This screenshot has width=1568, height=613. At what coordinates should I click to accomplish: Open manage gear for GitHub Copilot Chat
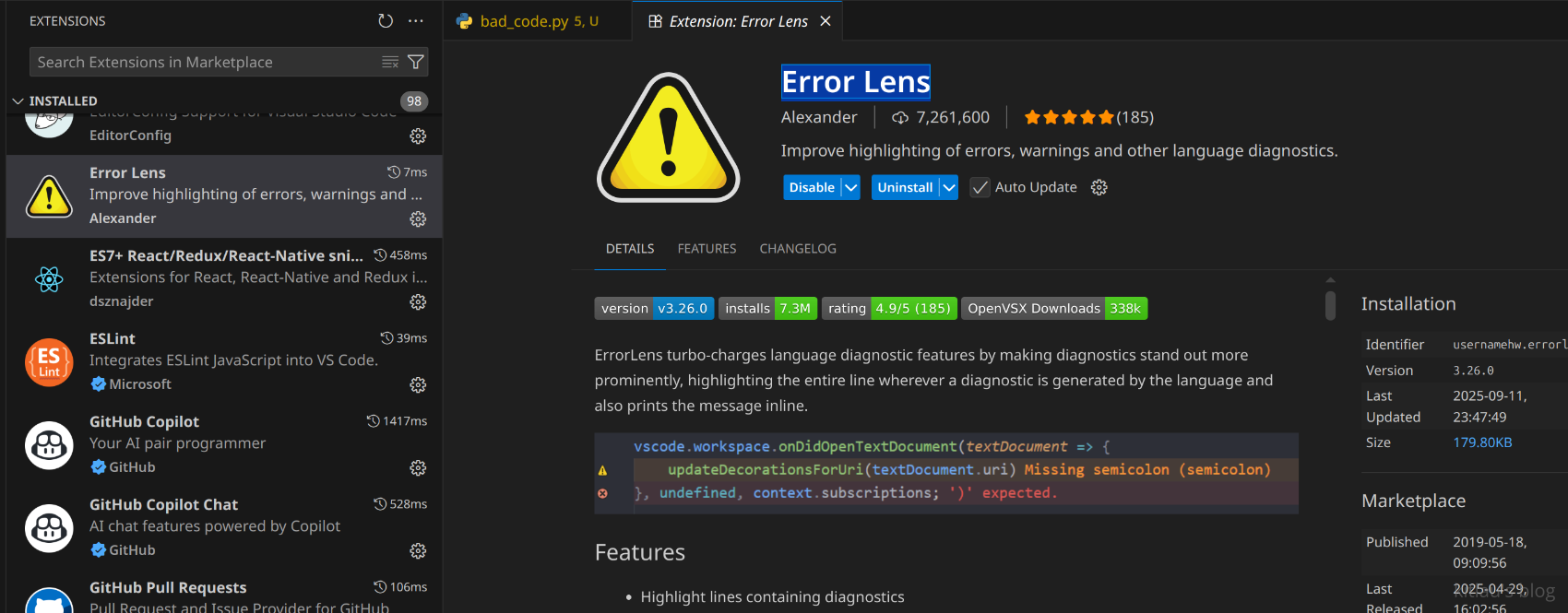[x=418, y=550]
